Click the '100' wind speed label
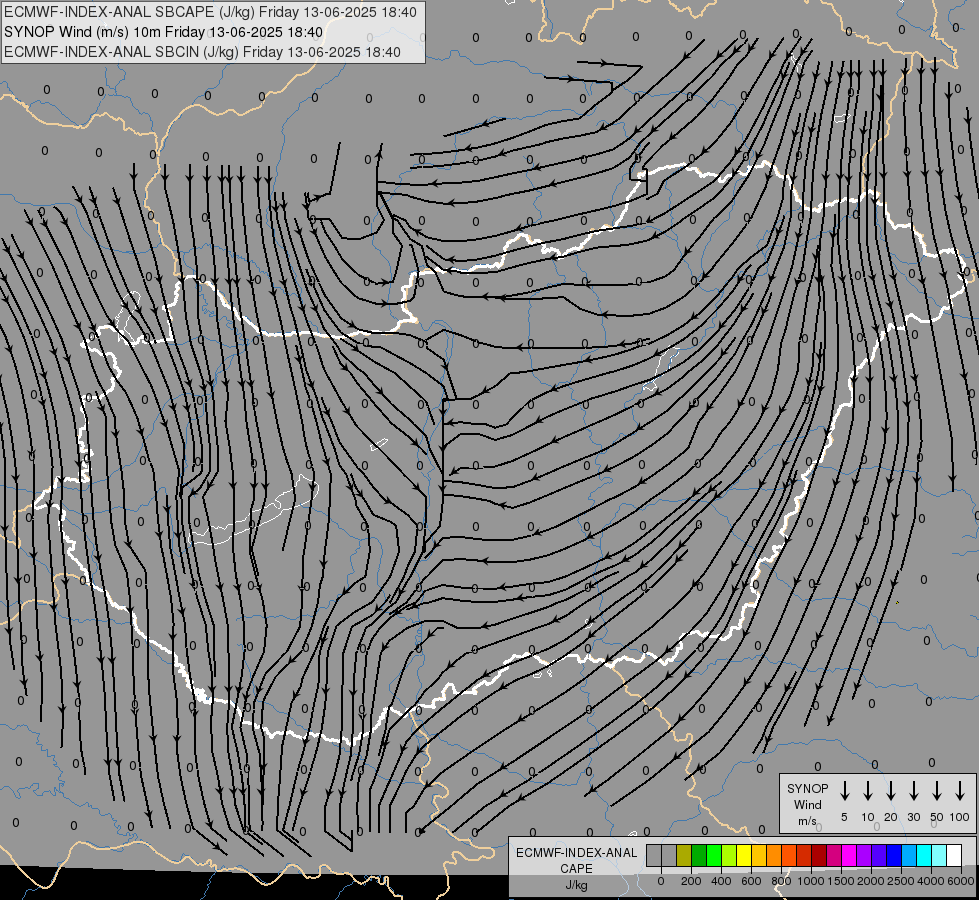This screenshot has height=900, width=979. [x=960, y=817]
